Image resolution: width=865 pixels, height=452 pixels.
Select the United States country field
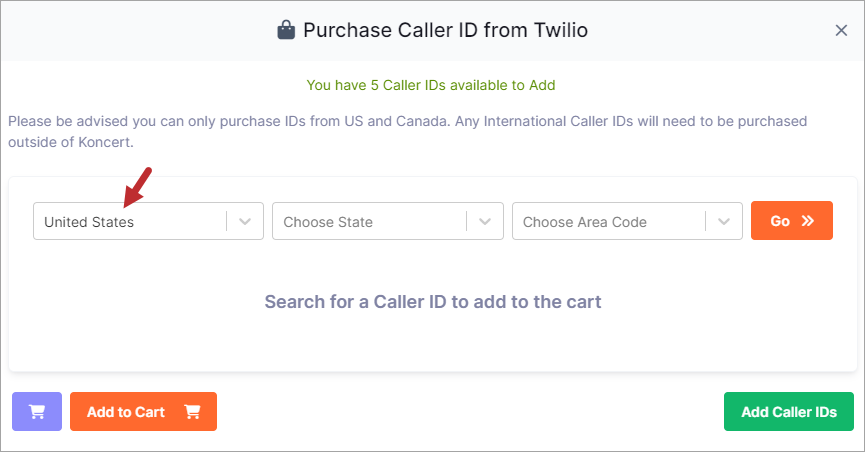(148, 221)
